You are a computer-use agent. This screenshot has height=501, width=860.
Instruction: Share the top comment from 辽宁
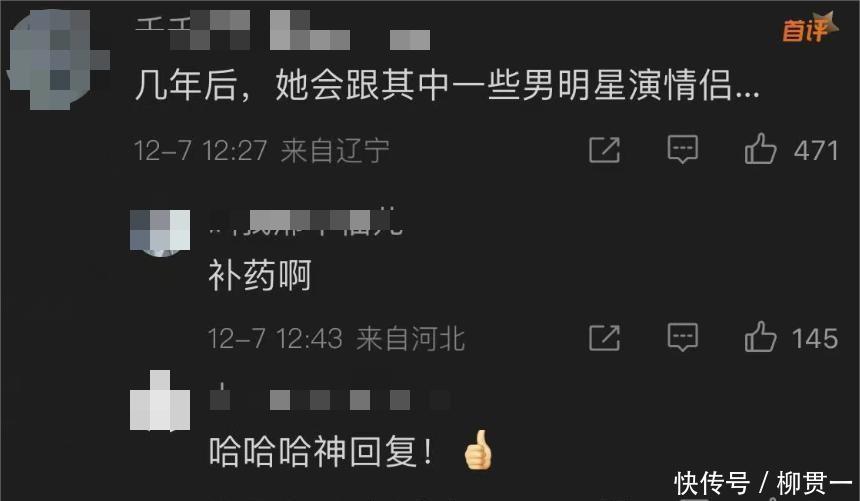(x=604, y=149)
